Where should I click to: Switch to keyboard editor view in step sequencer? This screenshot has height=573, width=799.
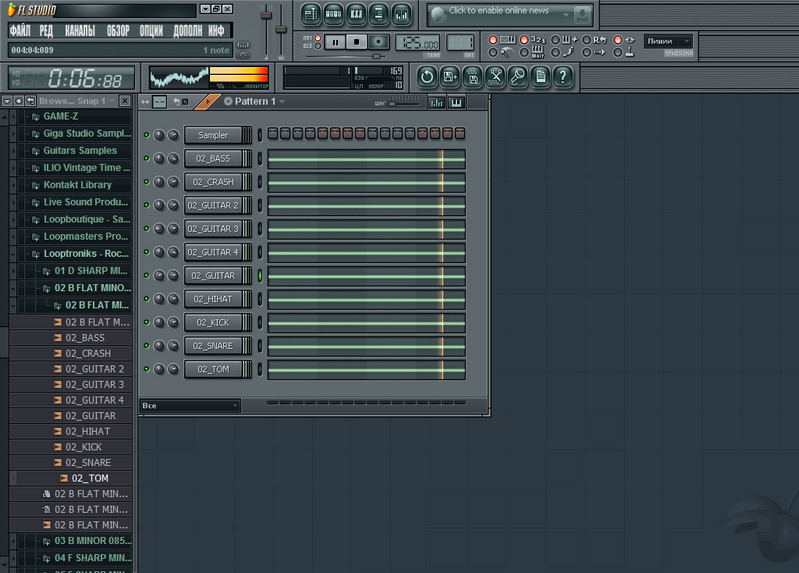[x=457, y=102]
